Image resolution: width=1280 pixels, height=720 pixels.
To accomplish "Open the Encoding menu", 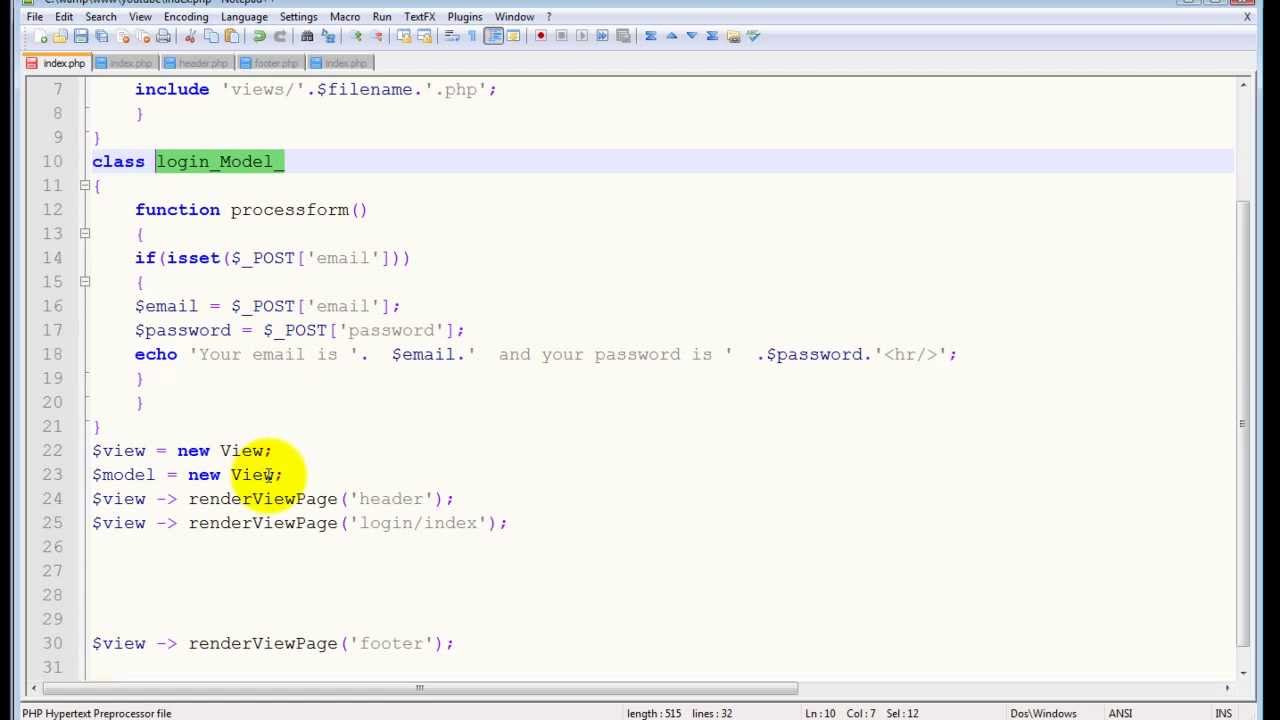I will tap(186, 17).
